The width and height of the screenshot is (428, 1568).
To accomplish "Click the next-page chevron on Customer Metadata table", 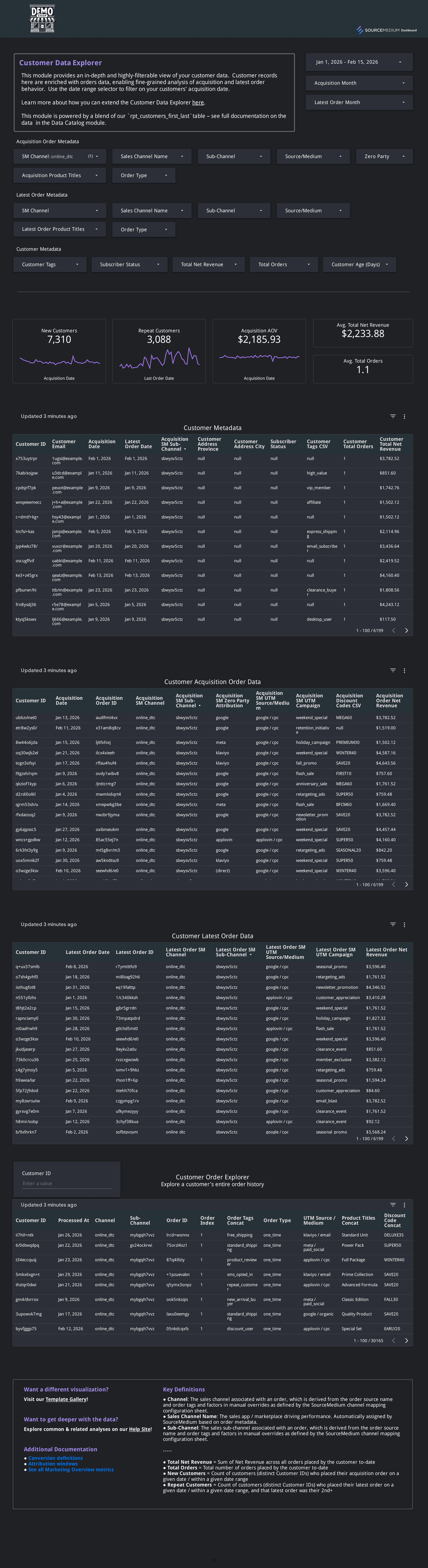I will [x=406, y=631].
